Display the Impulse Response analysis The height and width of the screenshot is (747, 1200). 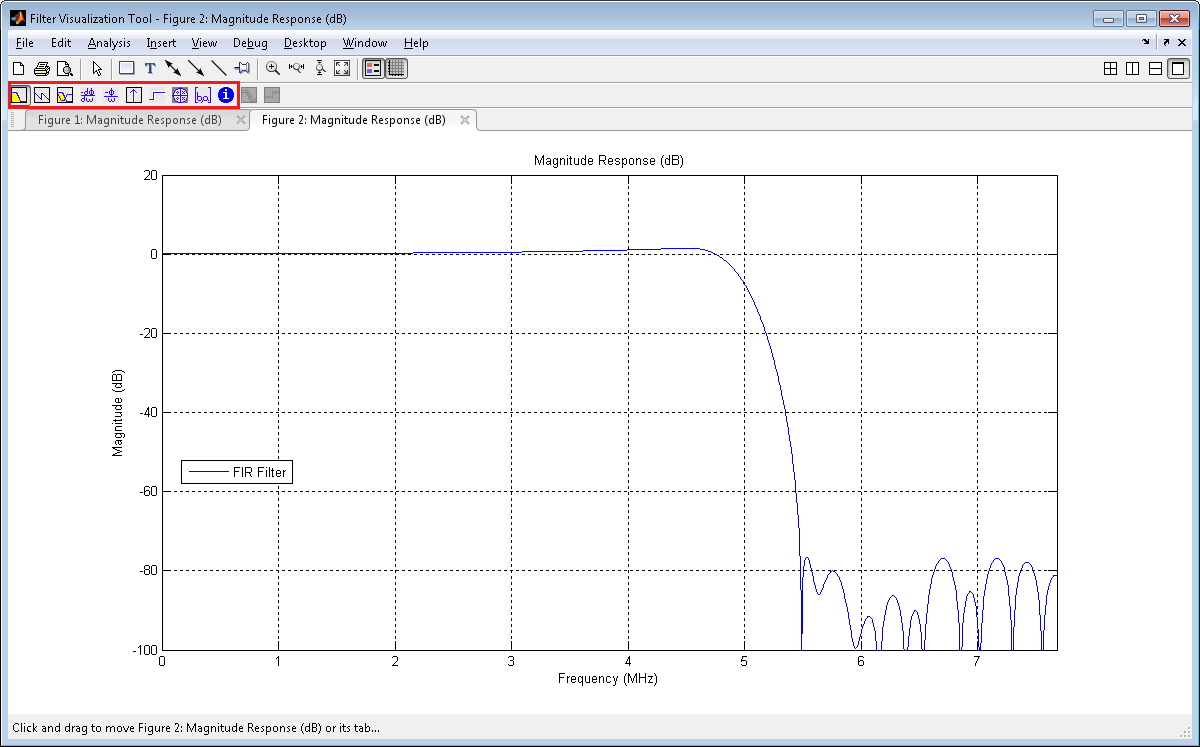tap(134, 96)
